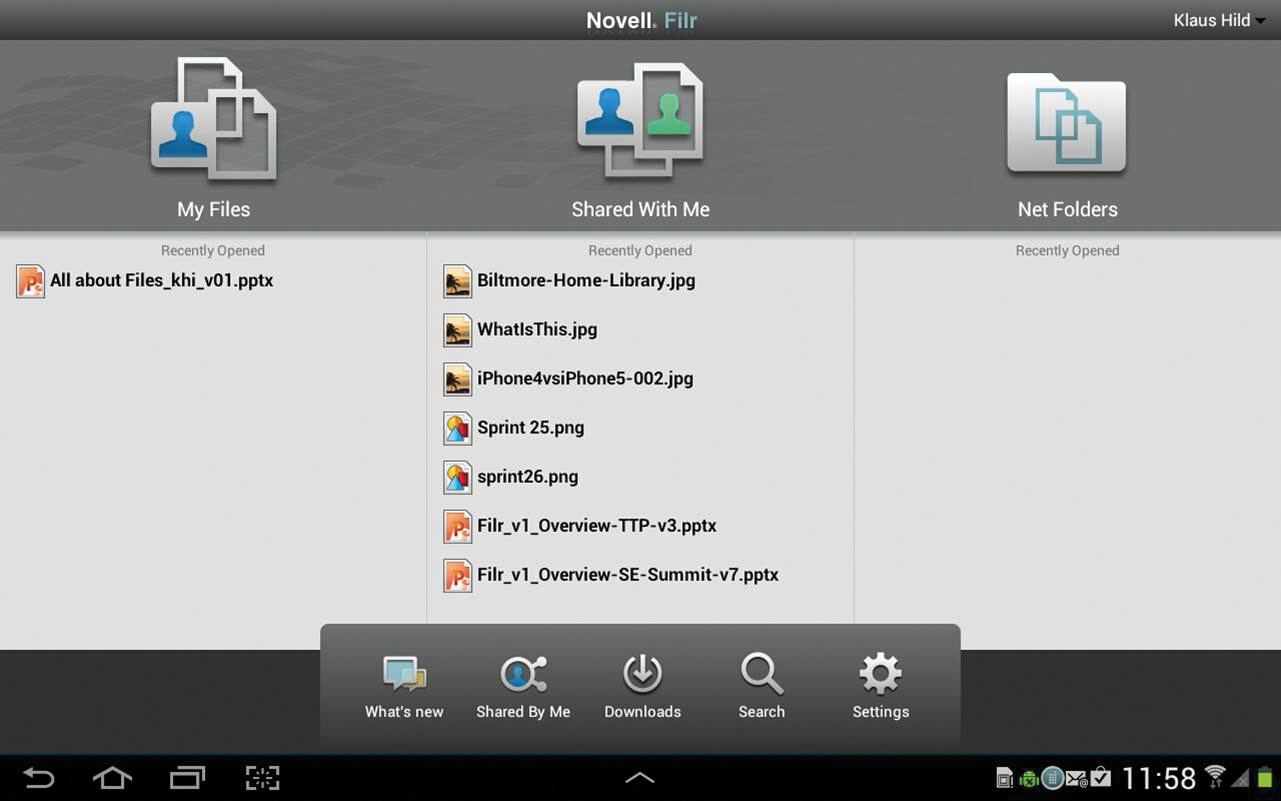Open the Downloads section

(x=642, y=676)
